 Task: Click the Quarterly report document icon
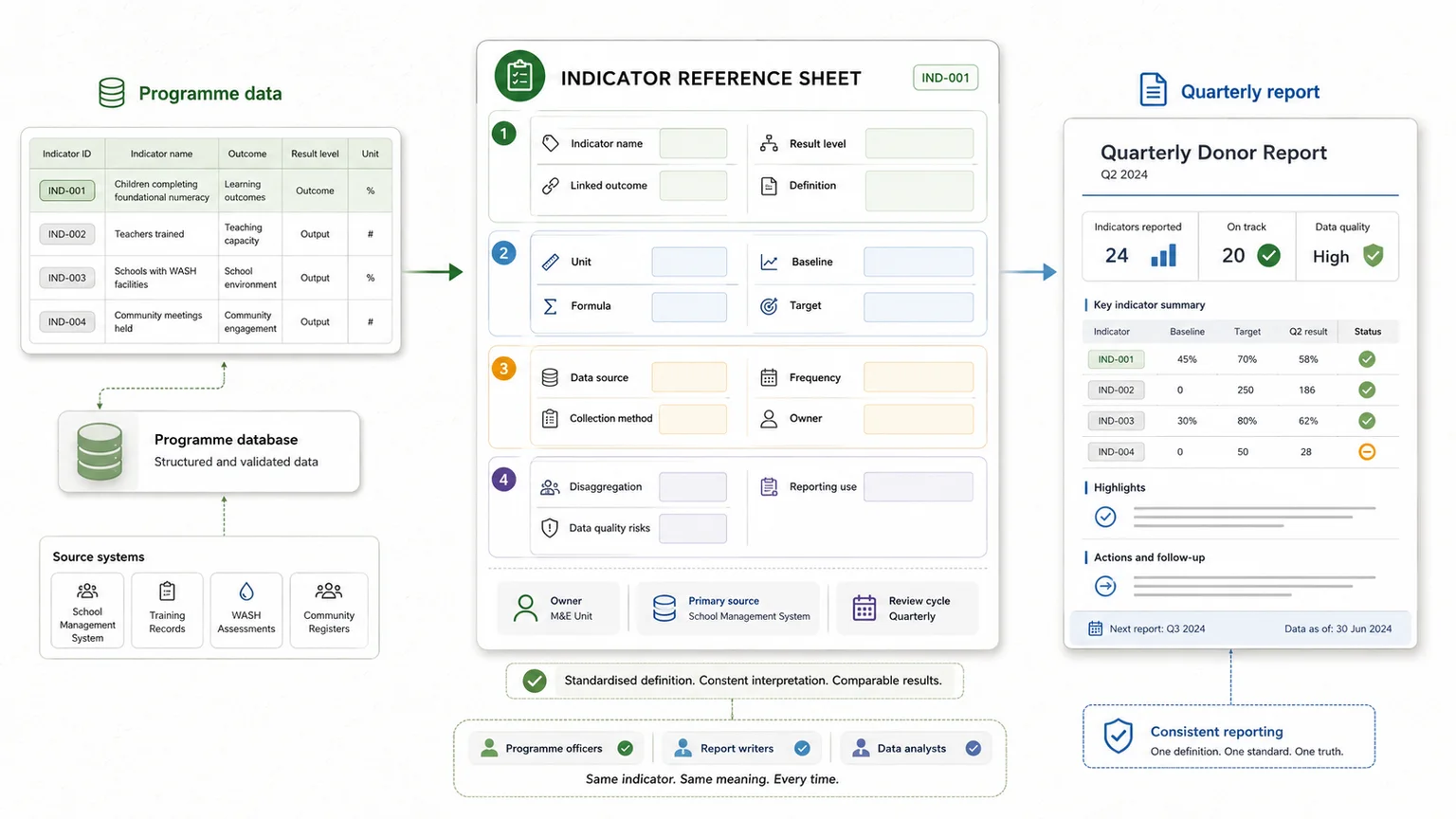point(1153,90)
